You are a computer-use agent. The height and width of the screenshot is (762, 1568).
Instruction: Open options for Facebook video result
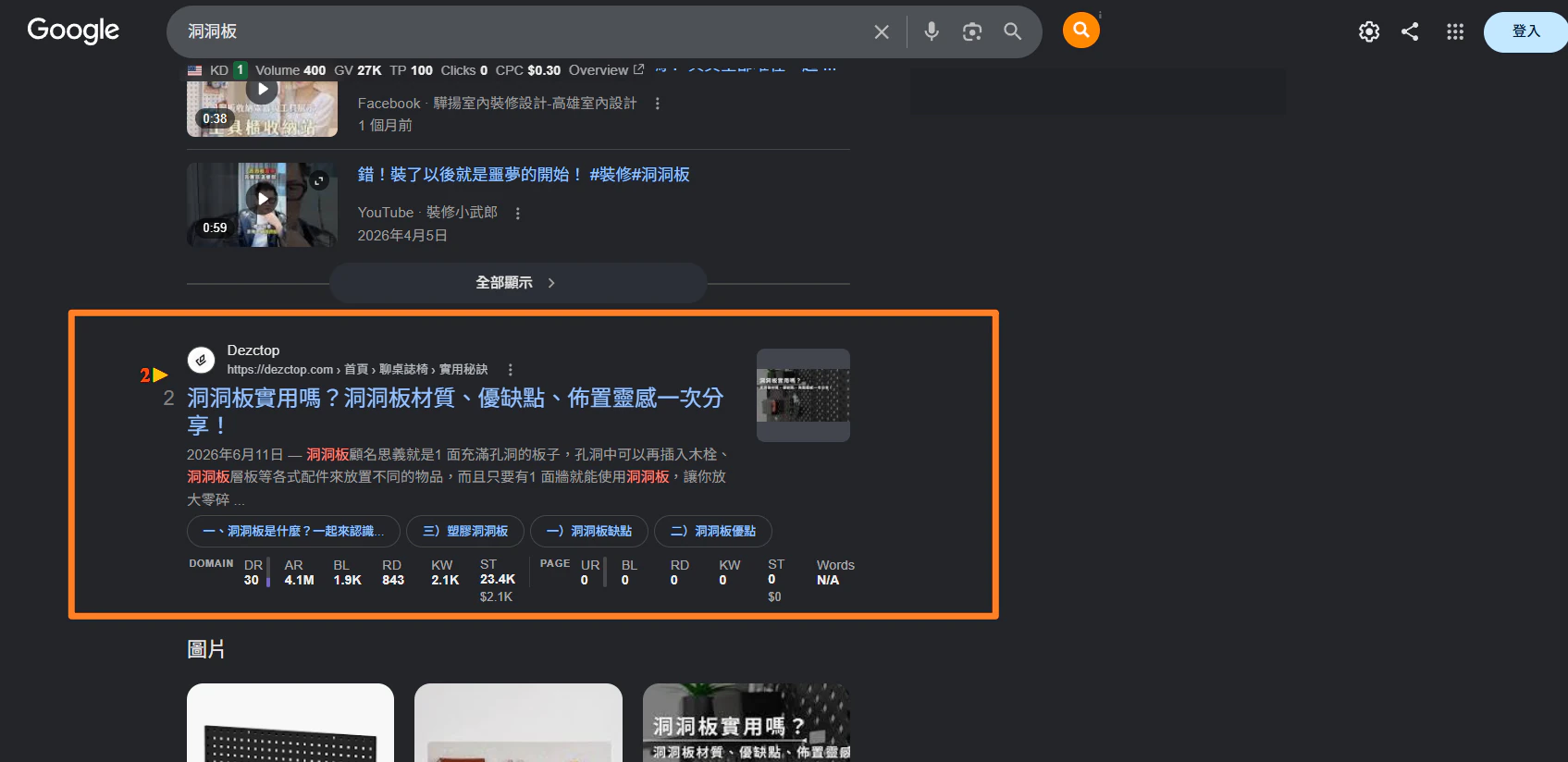coord(658,104)
